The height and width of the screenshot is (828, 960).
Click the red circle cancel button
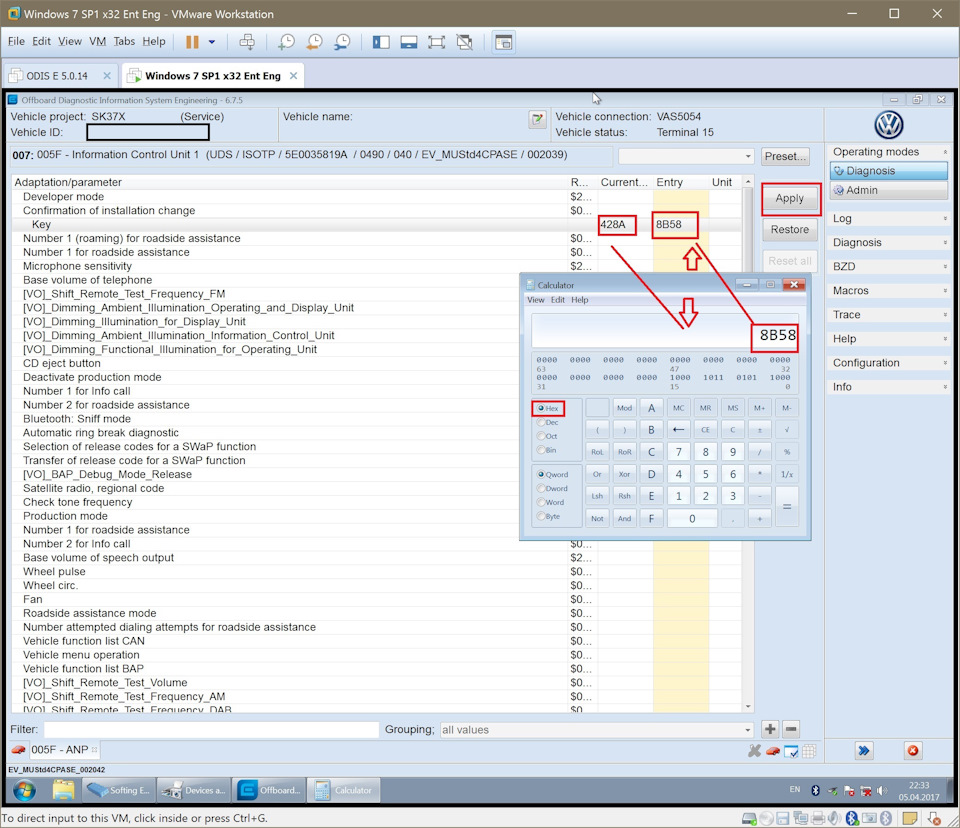click(x=913, y=750)
